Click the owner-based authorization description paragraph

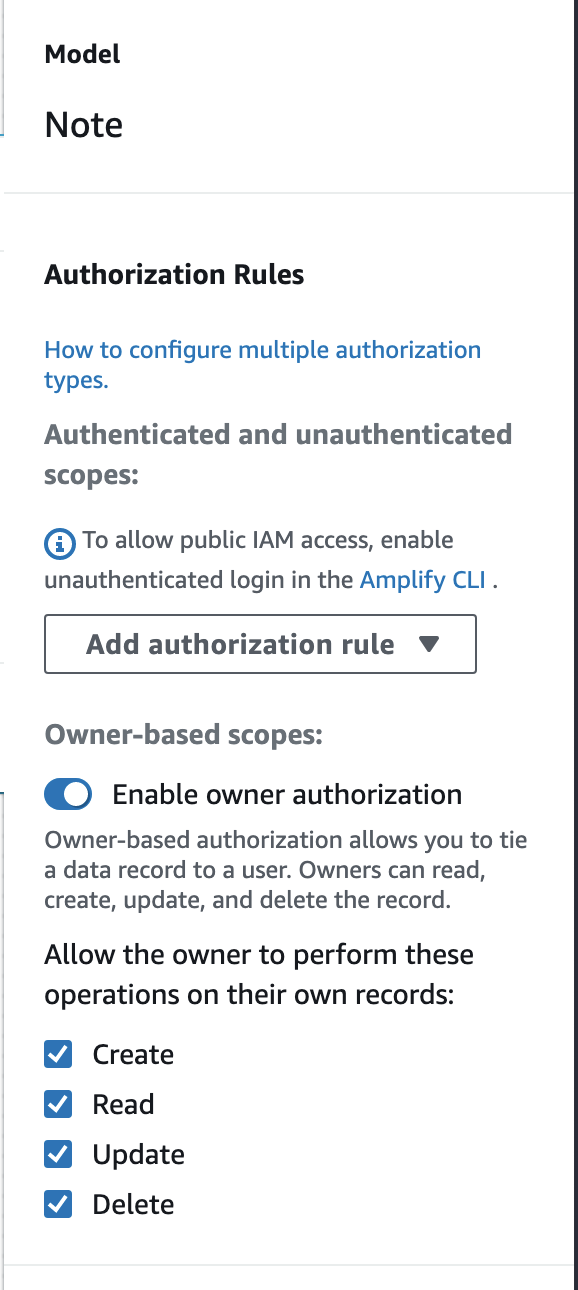(x=286, y=869)
